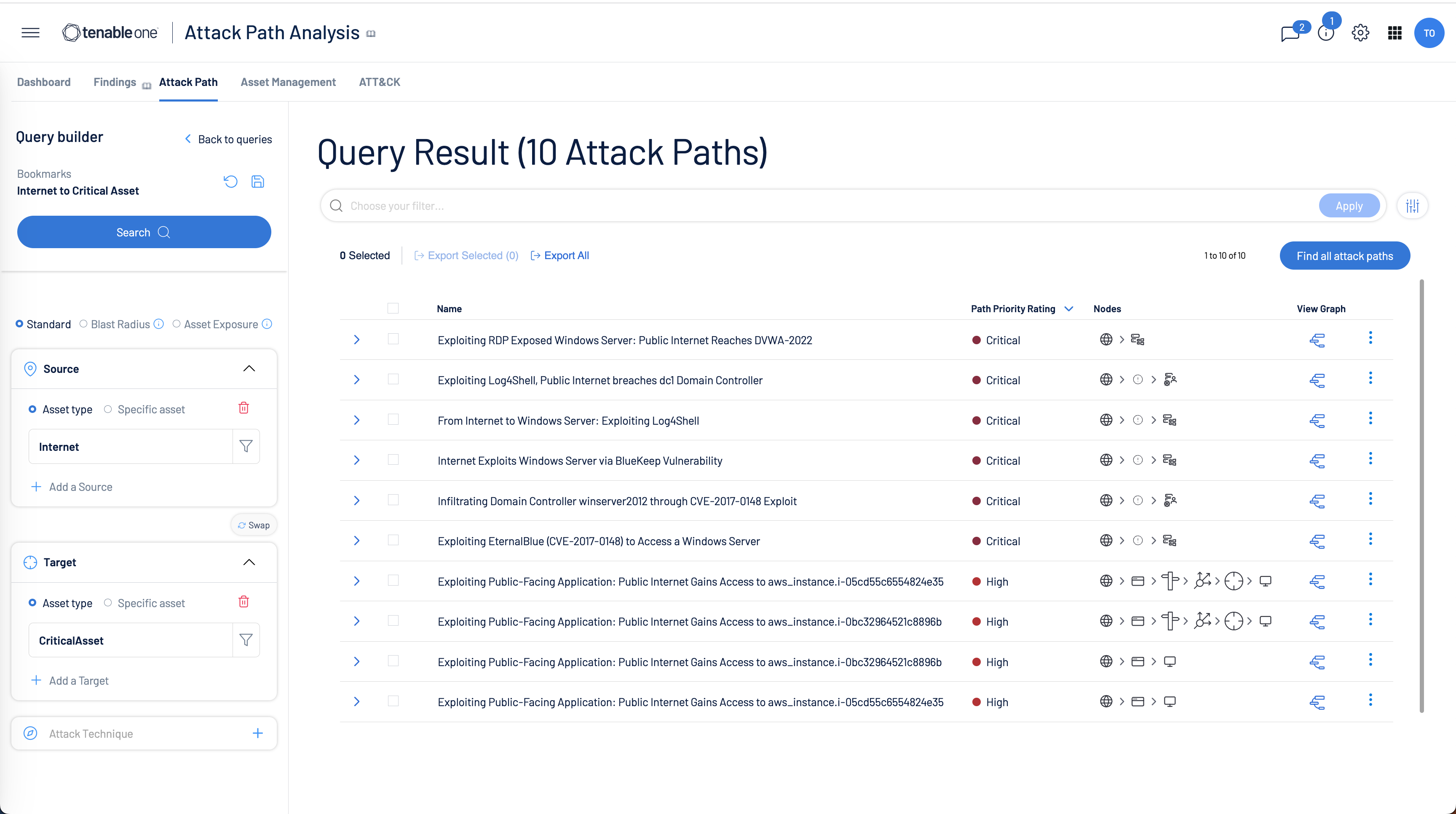Screen dimensions: 1456x814
Task: Select the Asset Exposure radio button
Action: [176, 324]
